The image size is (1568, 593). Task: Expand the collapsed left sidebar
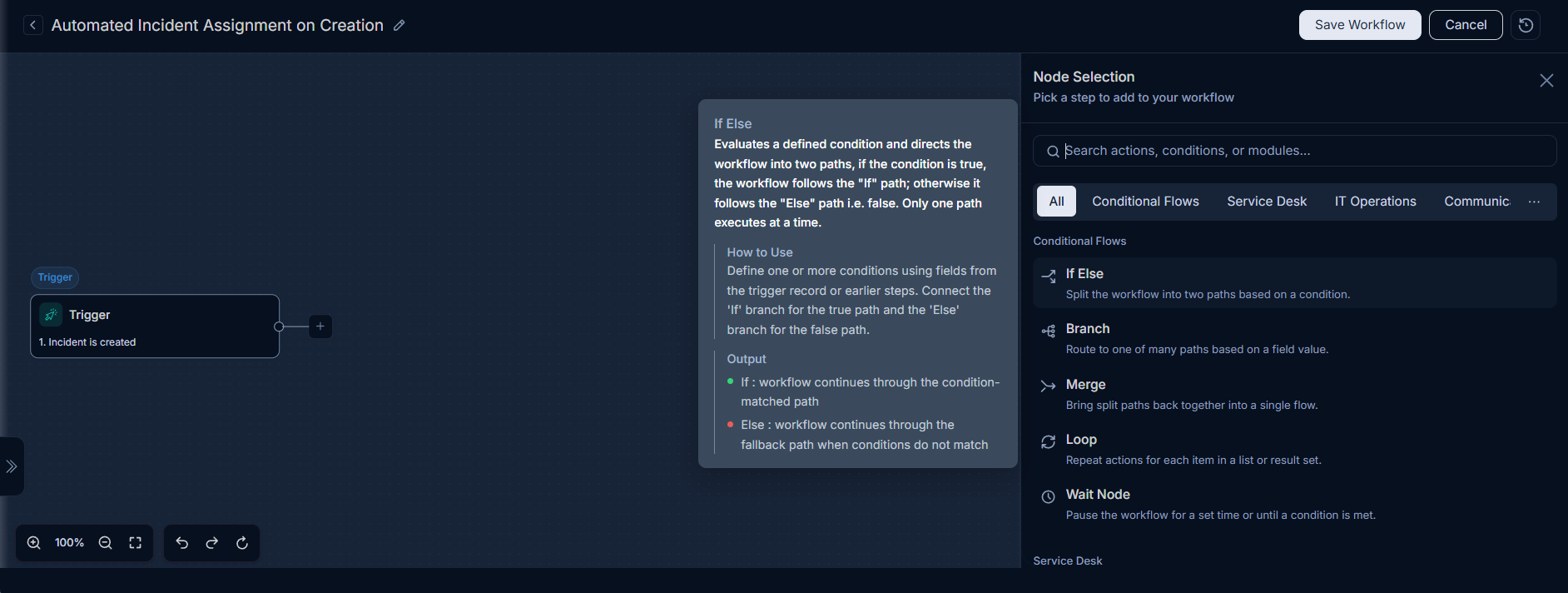click(12, 466)
